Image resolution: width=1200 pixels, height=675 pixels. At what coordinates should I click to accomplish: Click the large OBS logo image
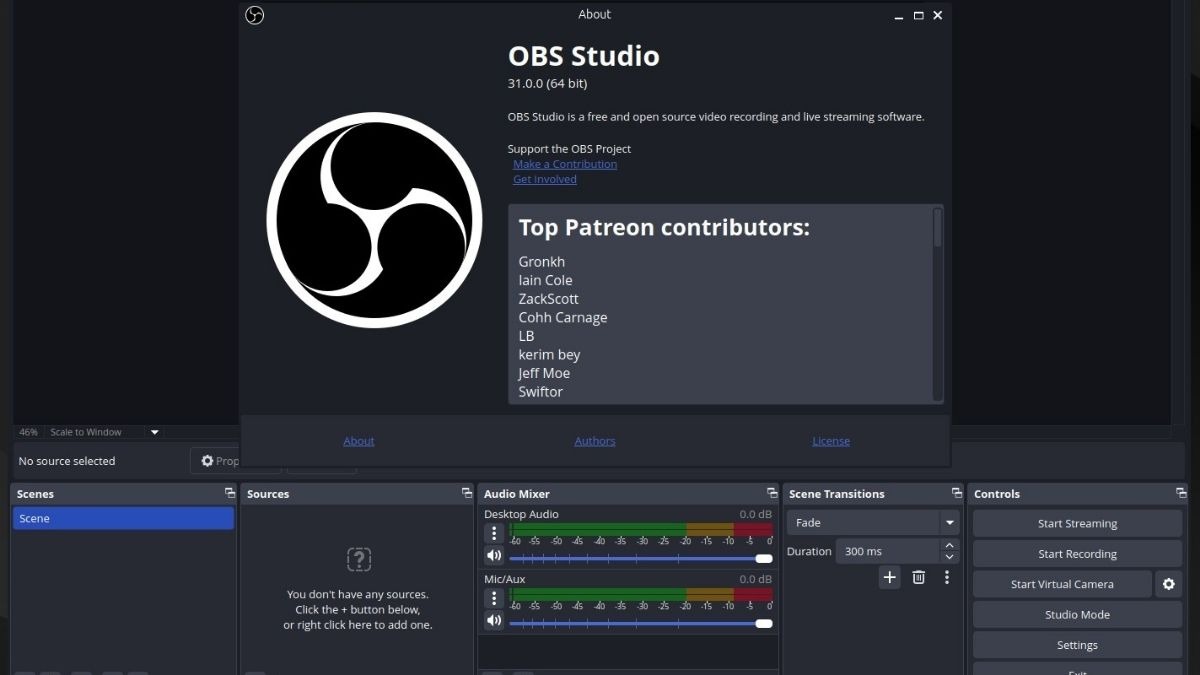[x=374, y=220]
